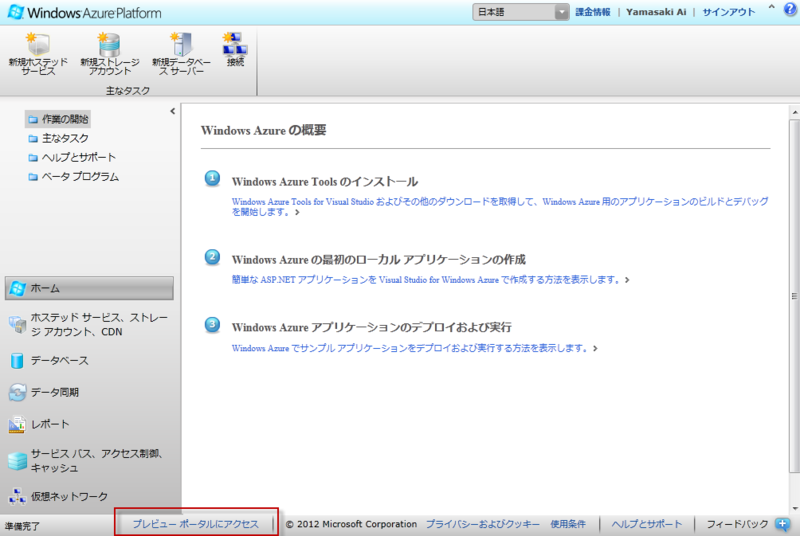This screenshot has height=536, width=800.
Task: Click the feedback plus bubble icon
Action: [x=782, y=524]
